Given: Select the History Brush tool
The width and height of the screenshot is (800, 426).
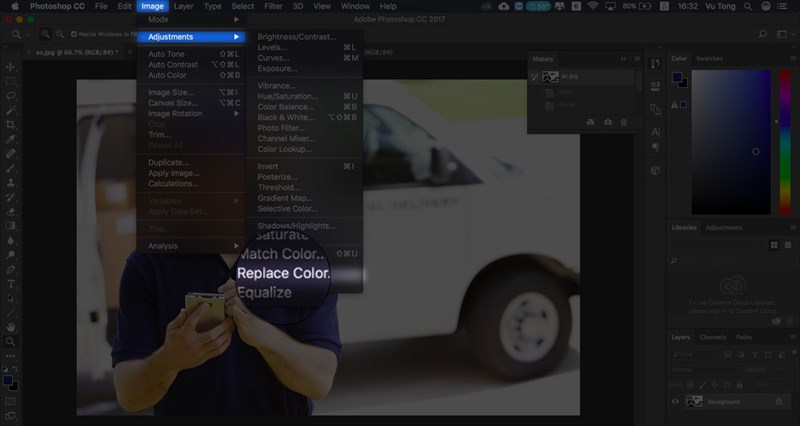Looking at the screenshot, I should click(x=10, y=197).
